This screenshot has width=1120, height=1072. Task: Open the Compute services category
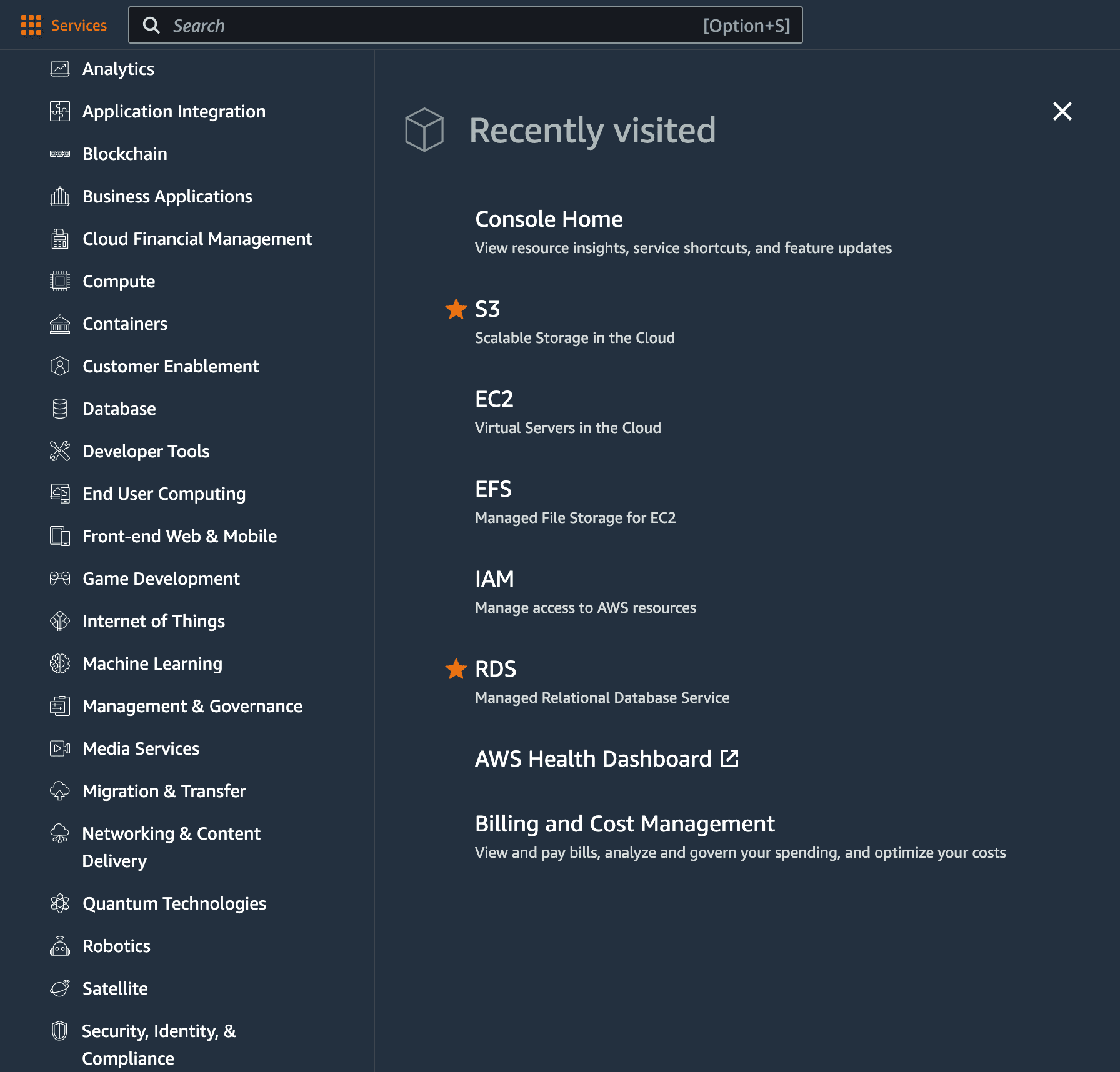119,281
